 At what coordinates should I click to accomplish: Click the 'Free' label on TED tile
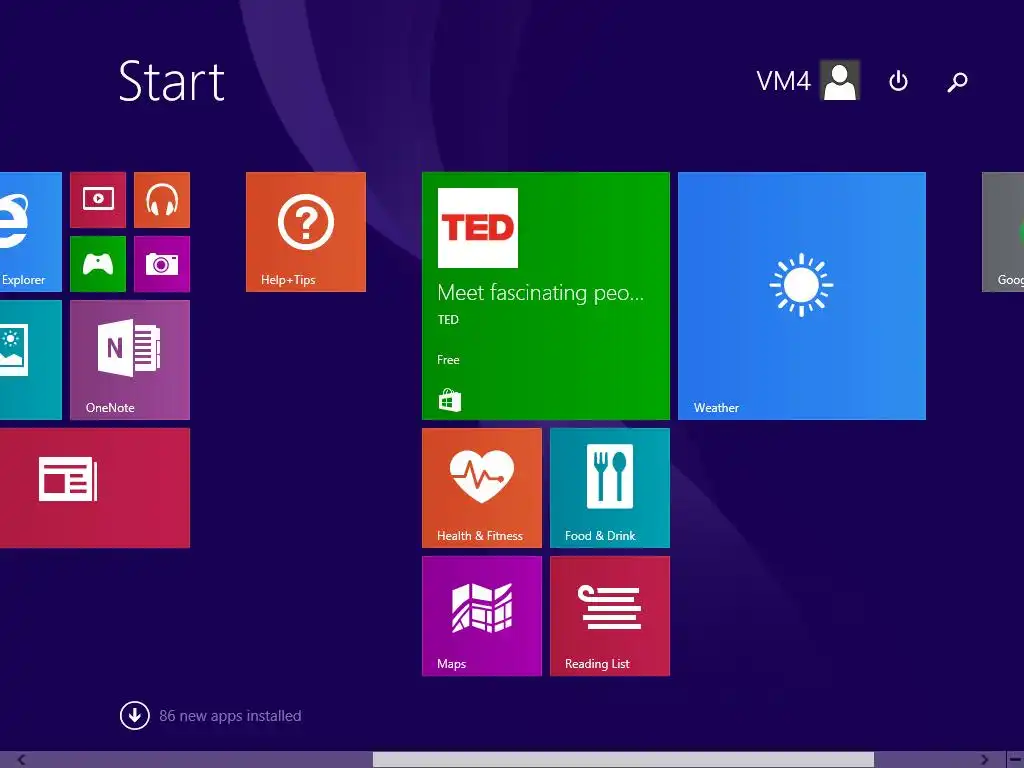click(x=448, y=360)
